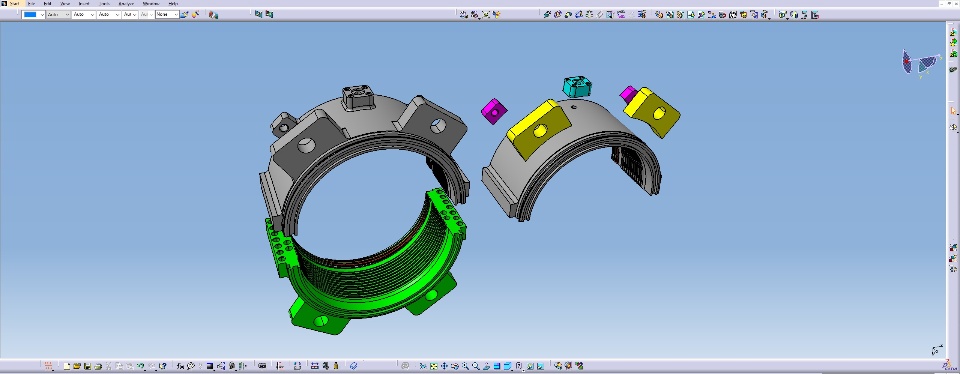The height and width of the screenshot is (374, 960).
Task: Click the Open file folder icon
Action: coord(77,366)
